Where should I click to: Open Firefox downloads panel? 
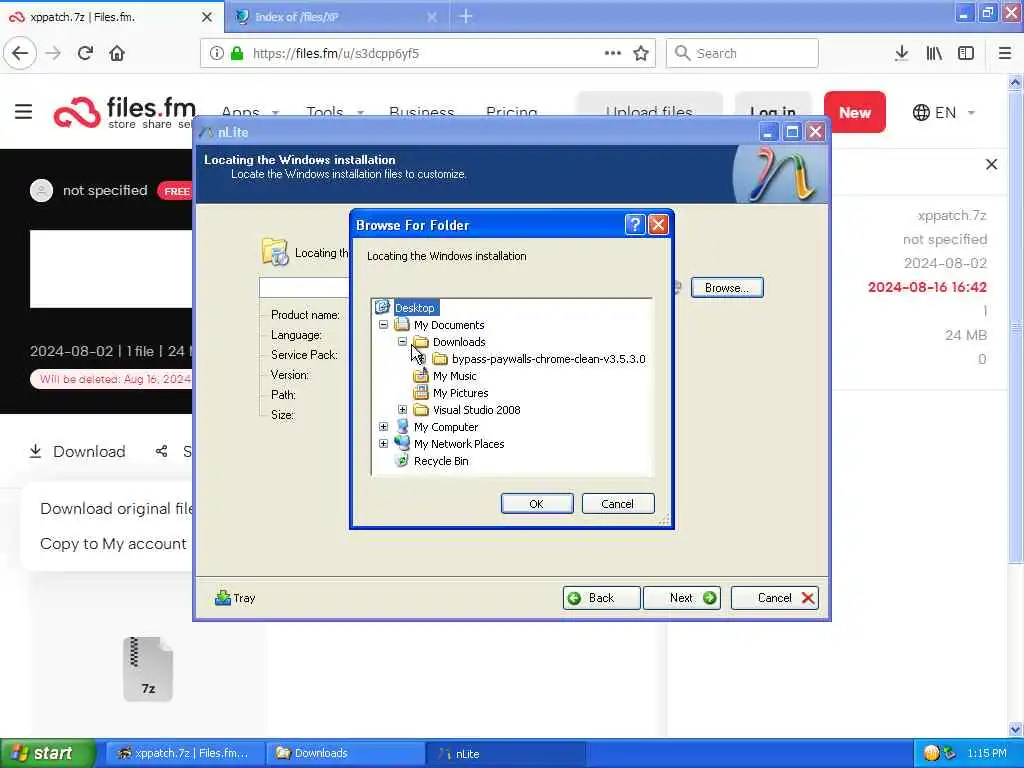[901, 53]
